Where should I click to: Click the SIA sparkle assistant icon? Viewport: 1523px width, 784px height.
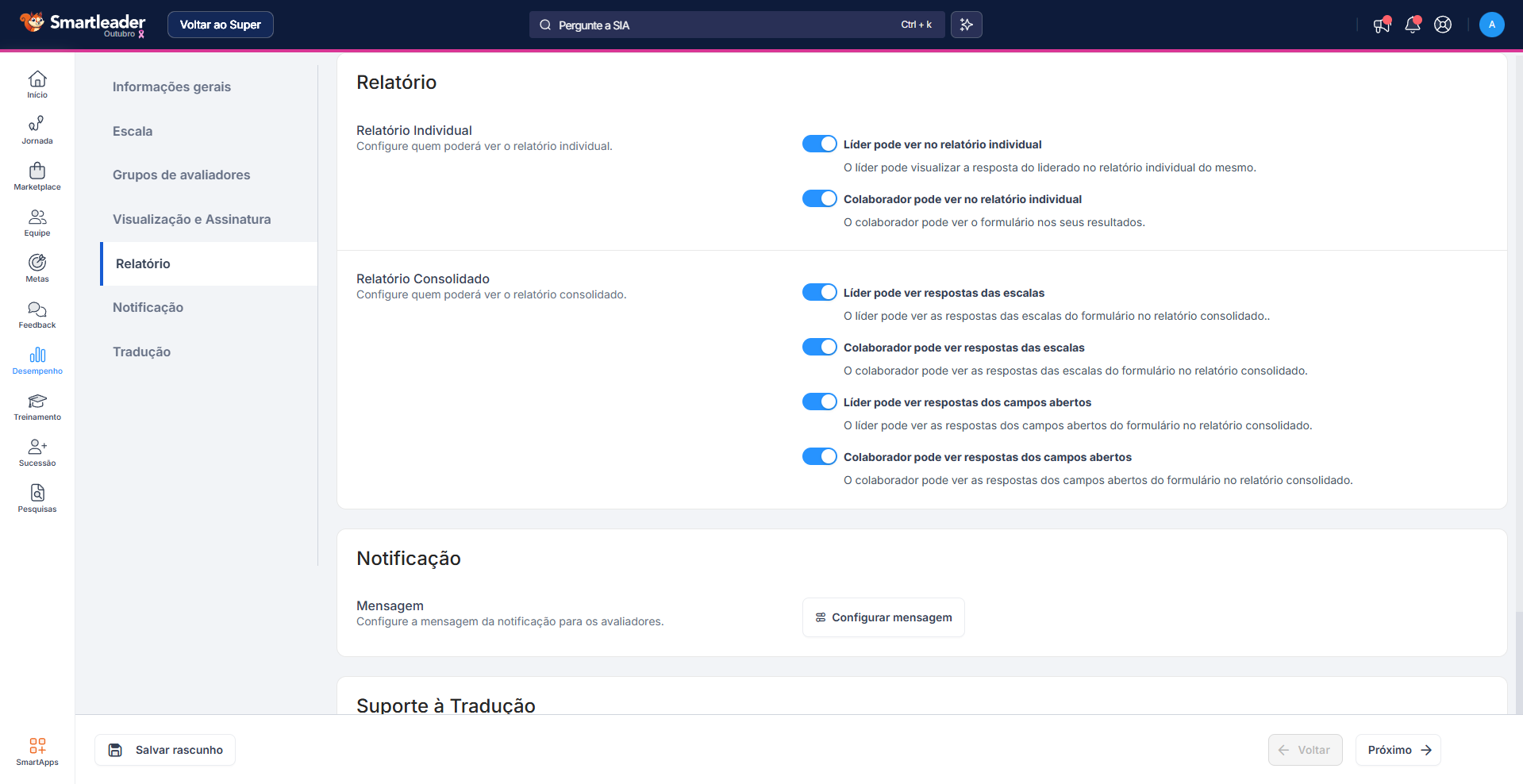point(966,25)
